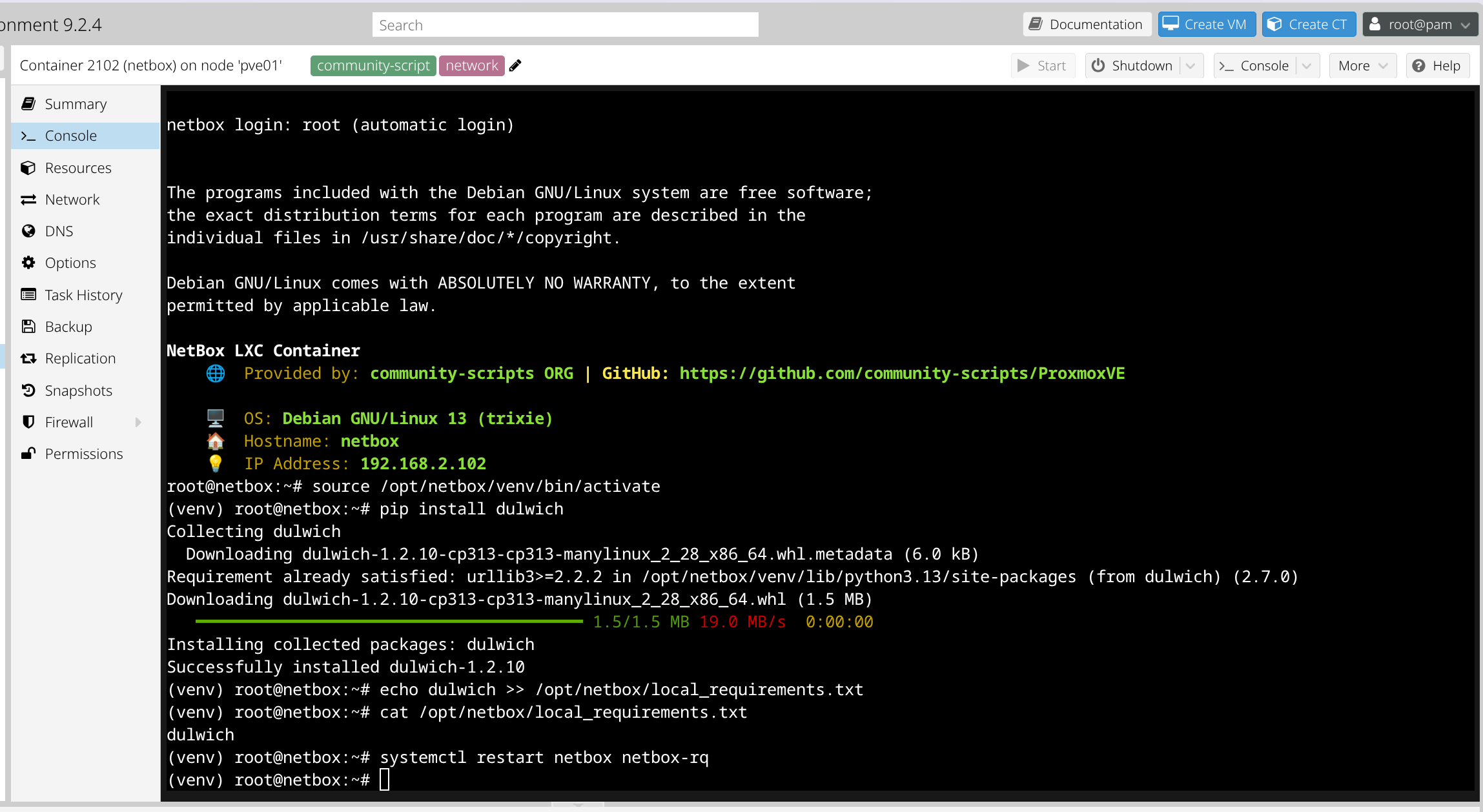This screenshot has height=812, width=1483.
Task: Edit container tags with pencil icon
Action: [515, 65]
